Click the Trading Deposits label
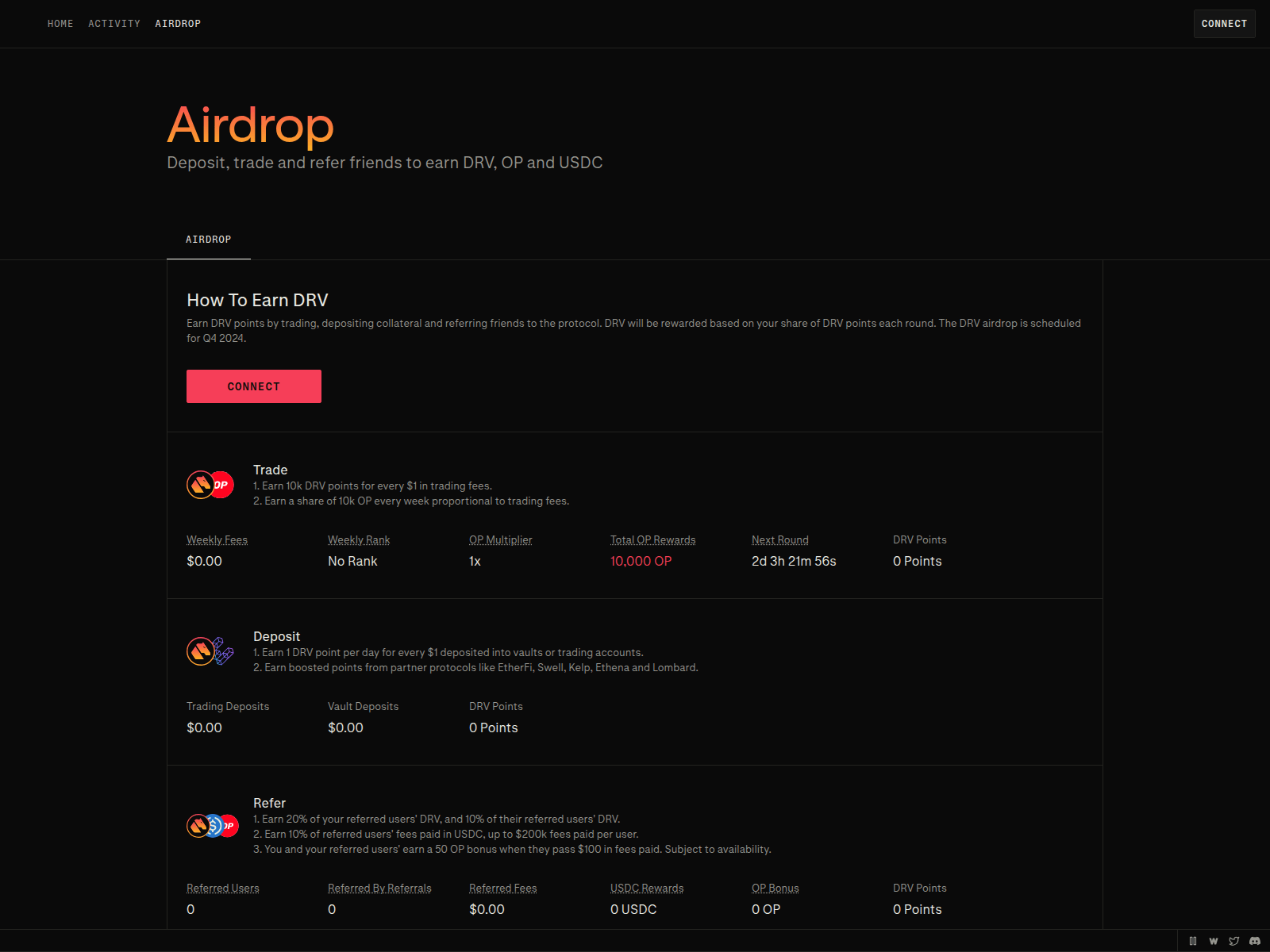The height and width of the screenshot is (952, 1270). coord(228,706)
